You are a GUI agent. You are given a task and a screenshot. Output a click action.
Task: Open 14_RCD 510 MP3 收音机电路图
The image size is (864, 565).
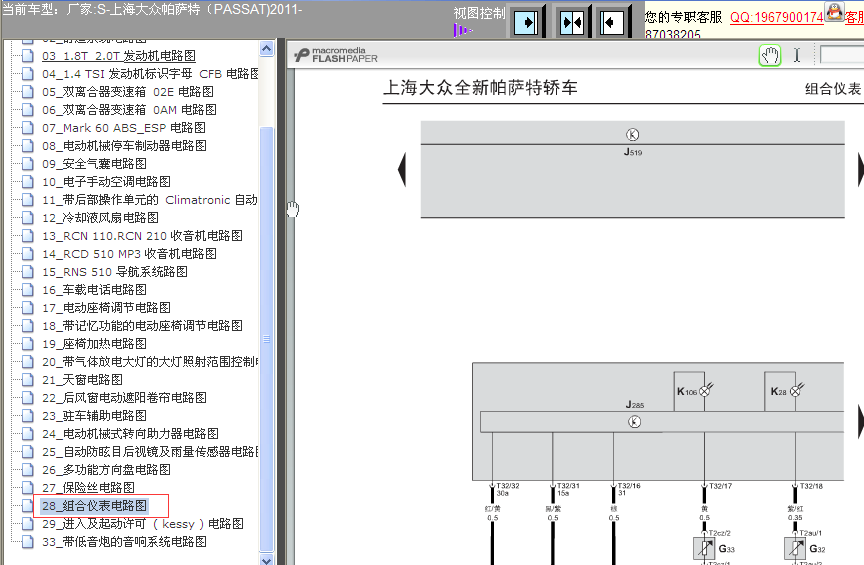click(129, 254)
